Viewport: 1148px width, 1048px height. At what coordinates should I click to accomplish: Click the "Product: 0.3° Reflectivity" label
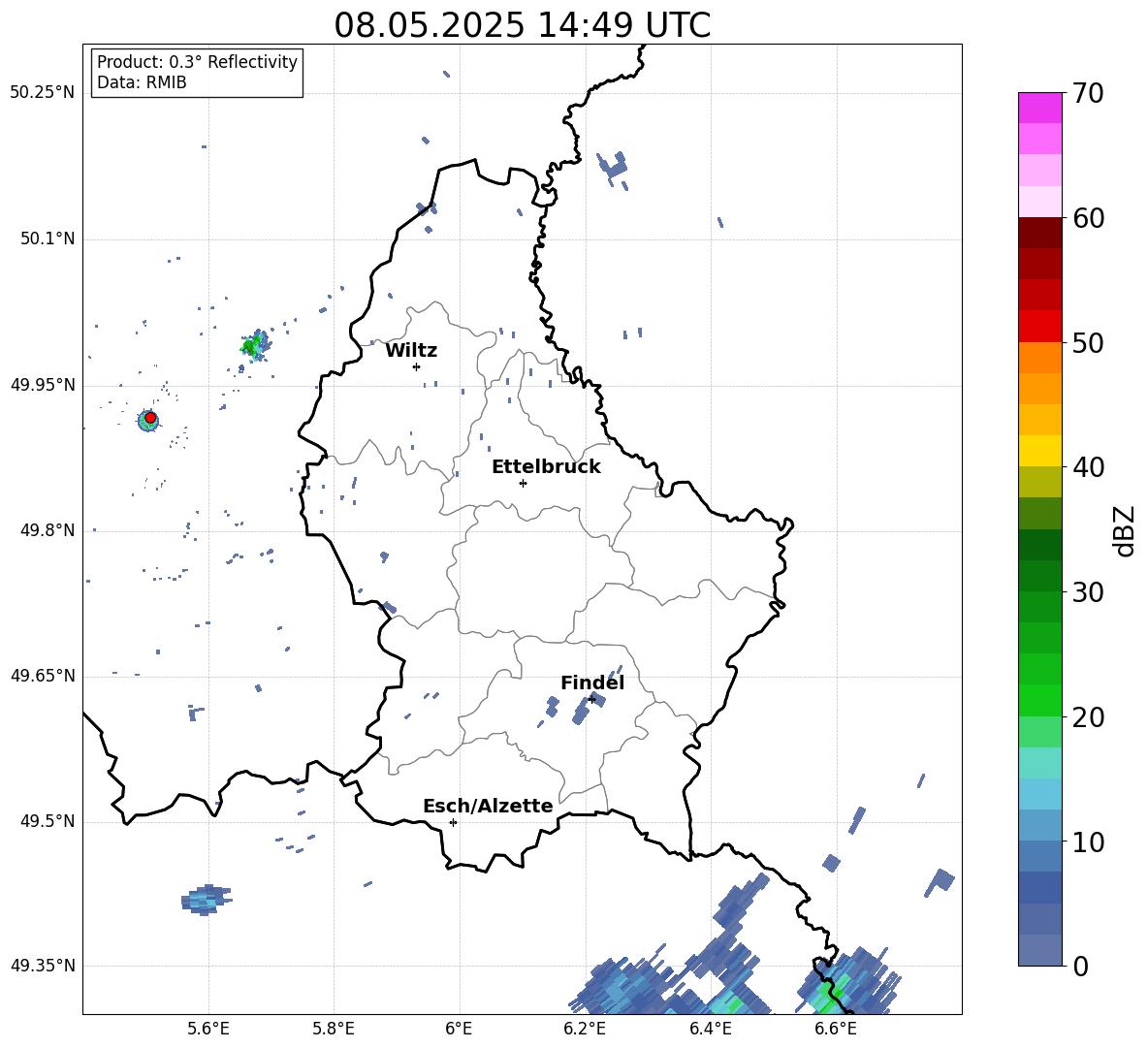[197, 62]
